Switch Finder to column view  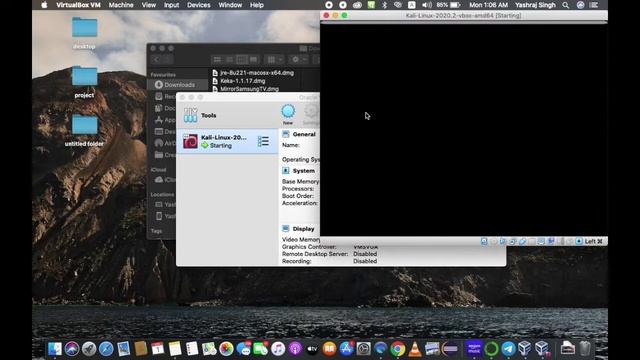242,60
